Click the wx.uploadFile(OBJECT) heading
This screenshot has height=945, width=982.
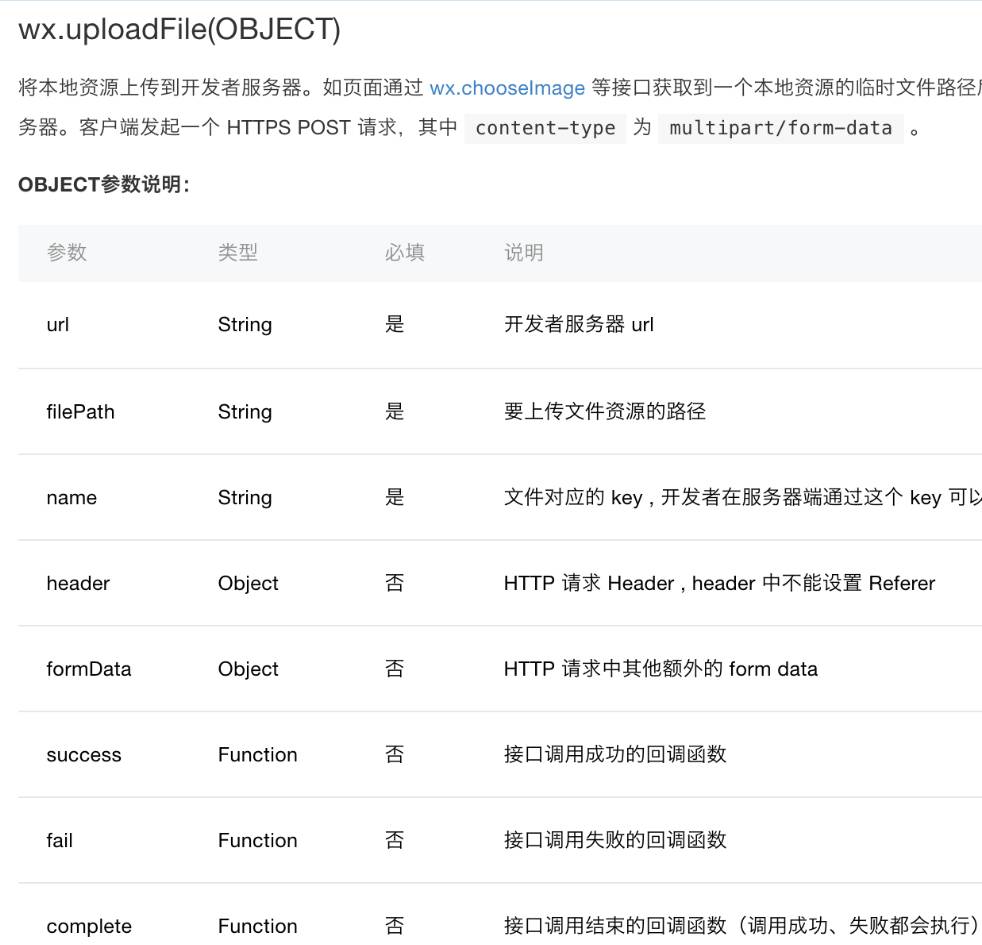tap(180, 29)
